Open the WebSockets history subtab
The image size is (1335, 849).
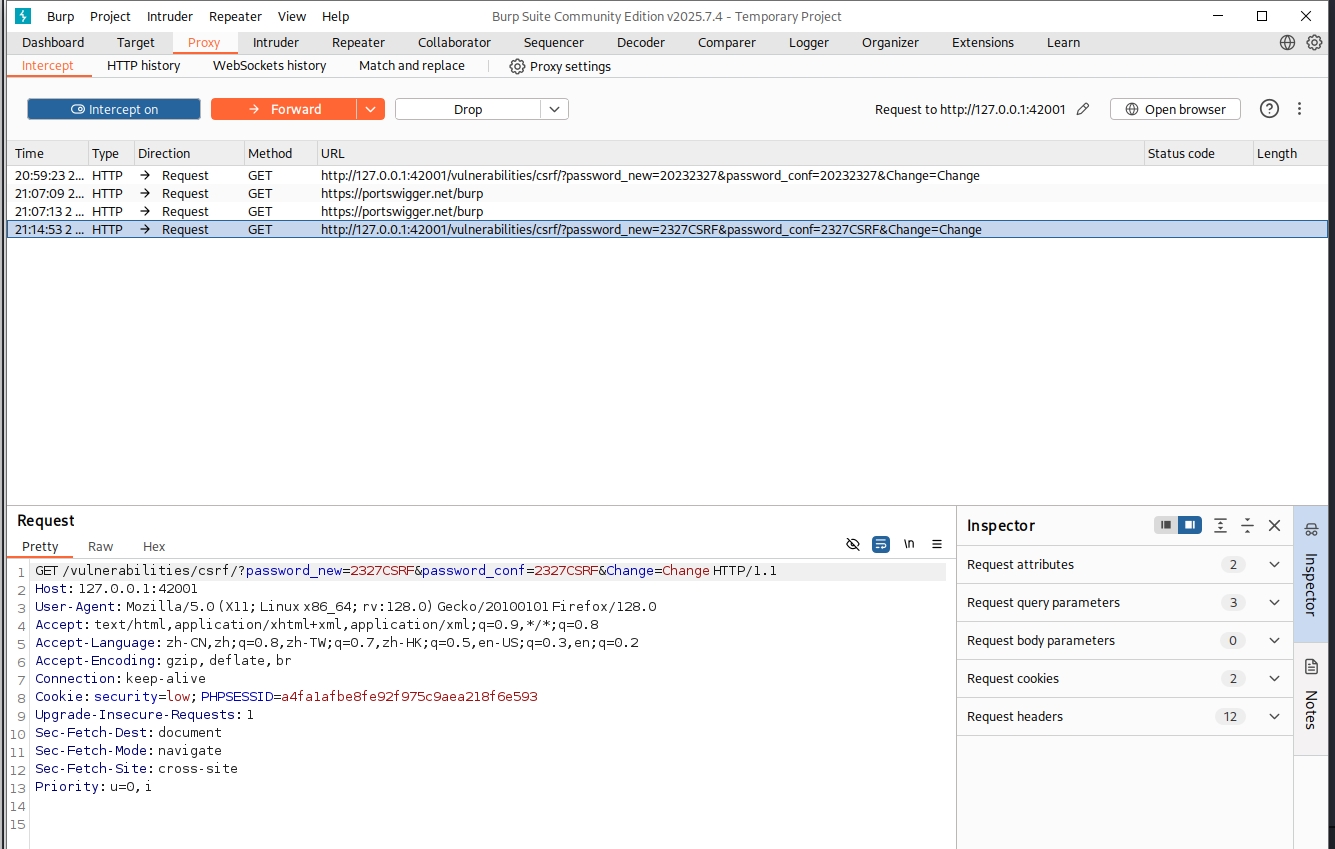click(270, 66)
